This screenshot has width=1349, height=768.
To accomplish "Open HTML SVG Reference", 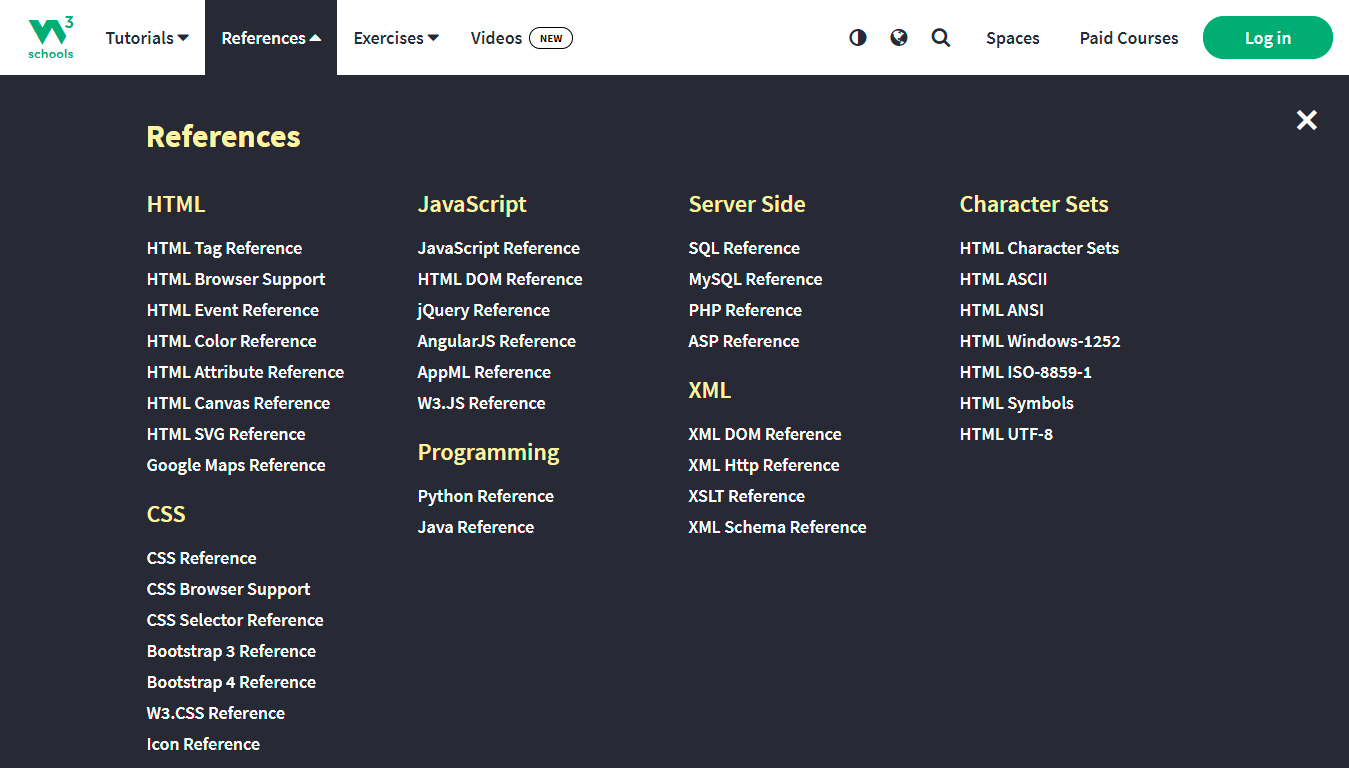I will 226,434.
